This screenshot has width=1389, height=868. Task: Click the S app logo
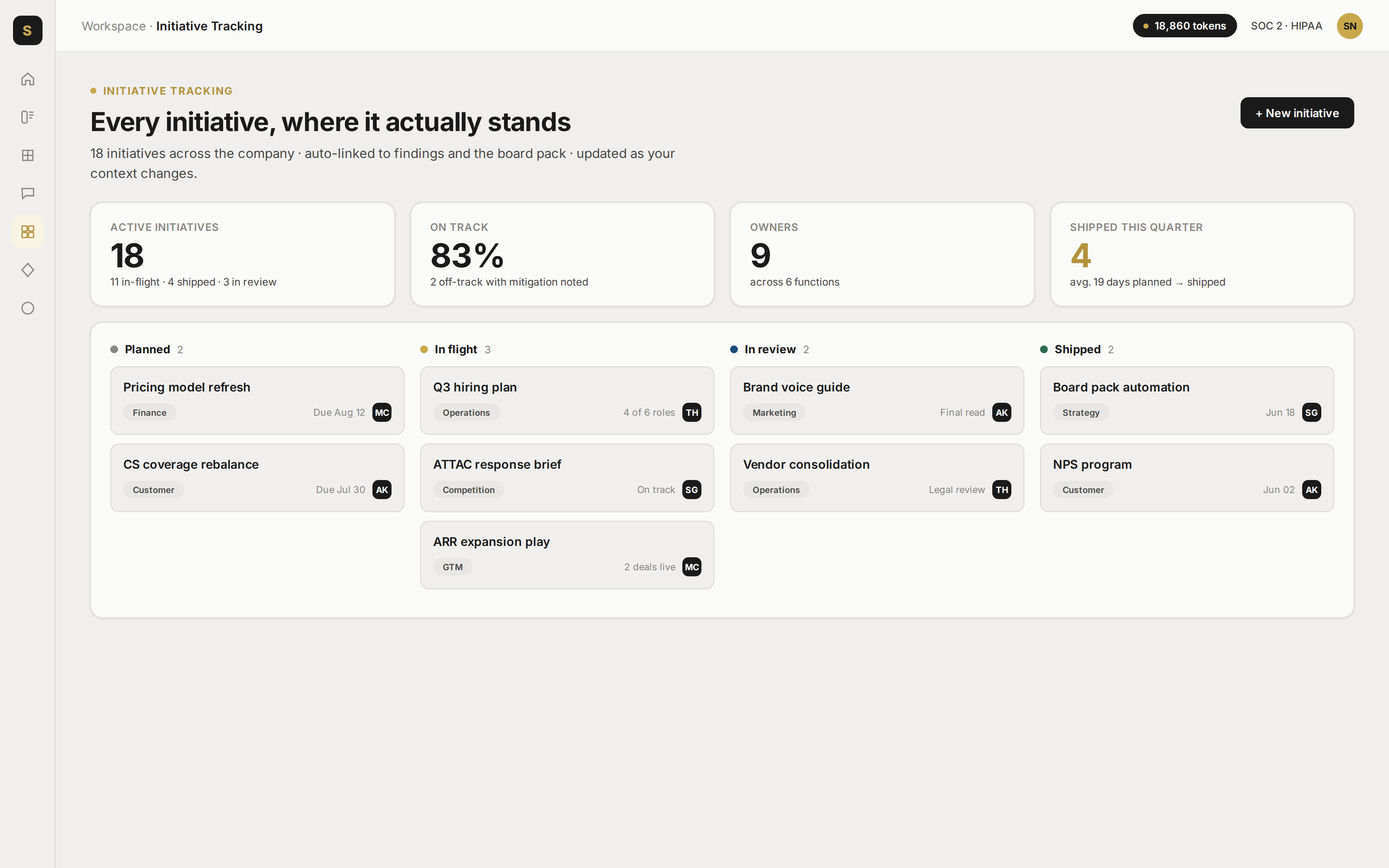(x=27, y=30)
